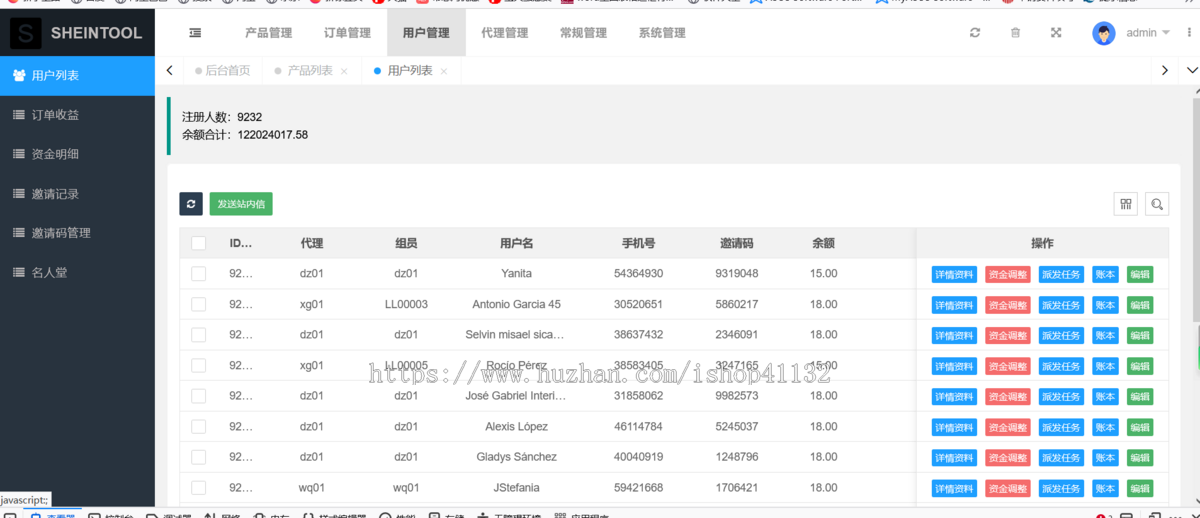This screenshot has height=518, width=1200.
Task: Close the 产品列表 tab
Action: [x=344, y=71]
